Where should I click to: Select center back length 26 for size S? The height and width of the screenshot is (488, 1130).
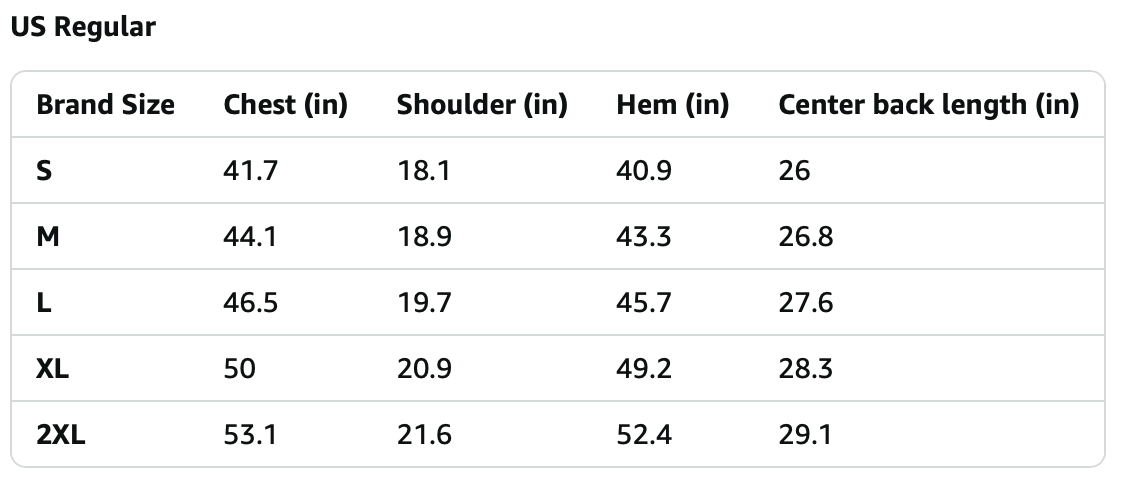click(x=794, y=171)
